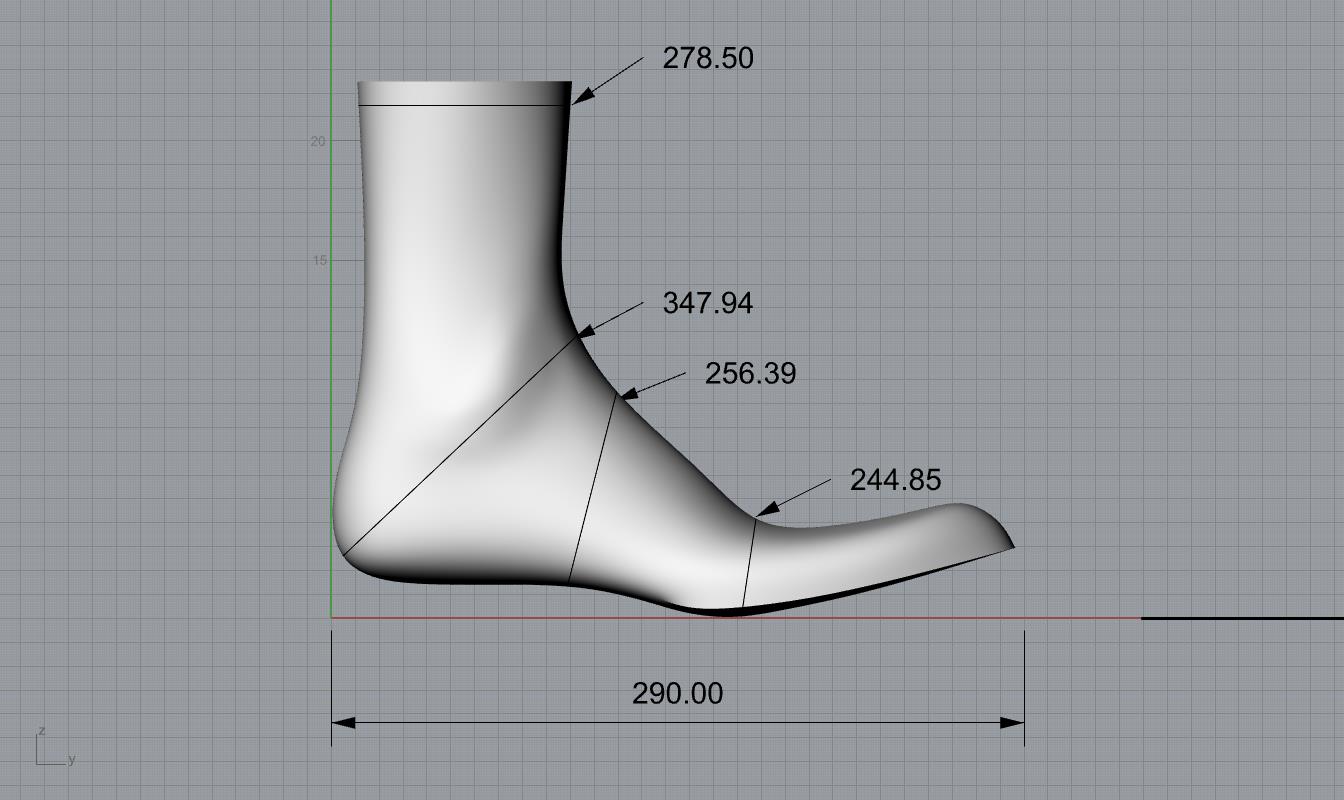Select the 290.00 length dimension text
Screen dimensions: 1344x800
pos(677,693)
